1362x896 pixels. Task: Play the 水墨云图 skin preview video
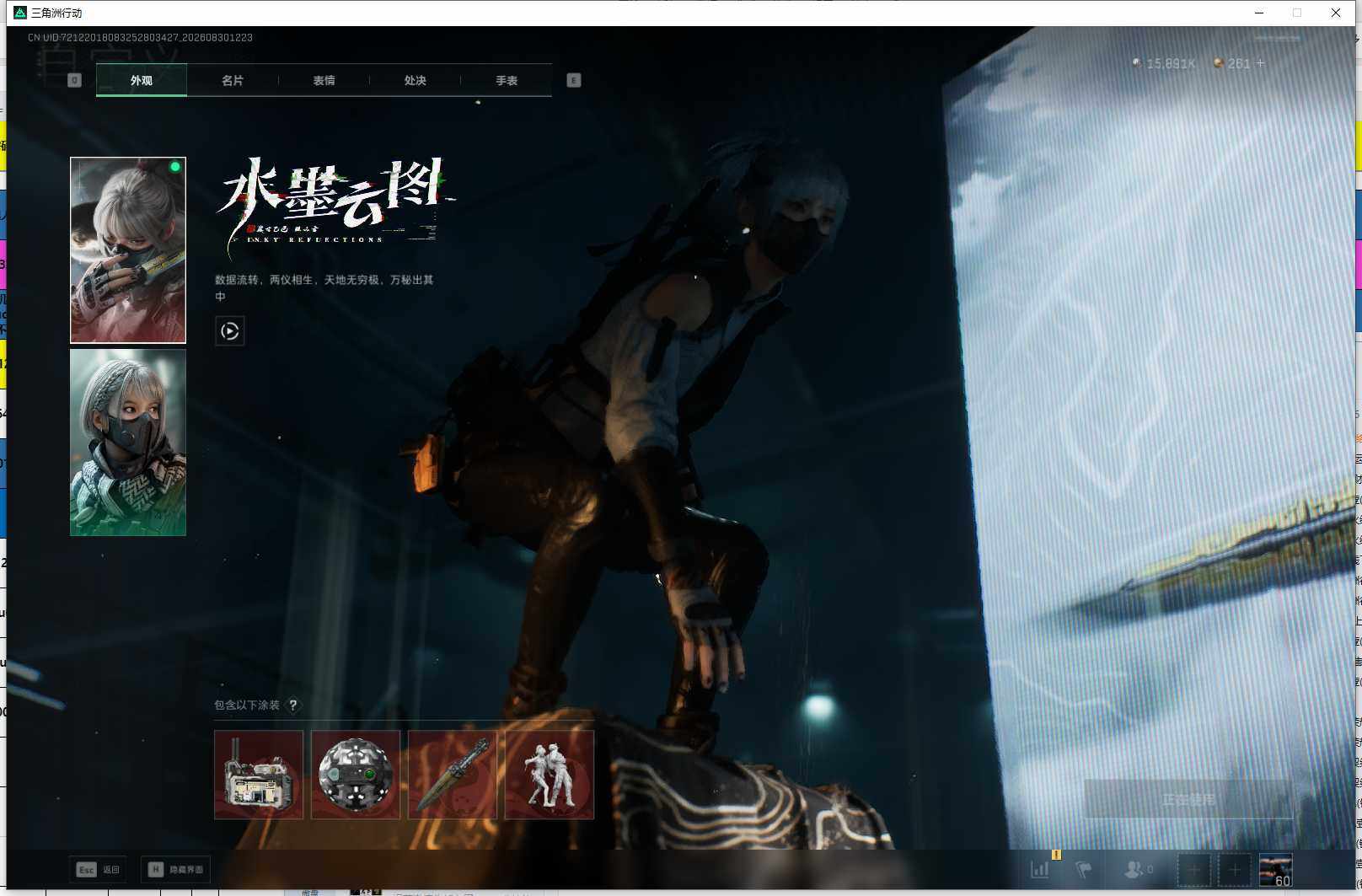tap(229, 331)
